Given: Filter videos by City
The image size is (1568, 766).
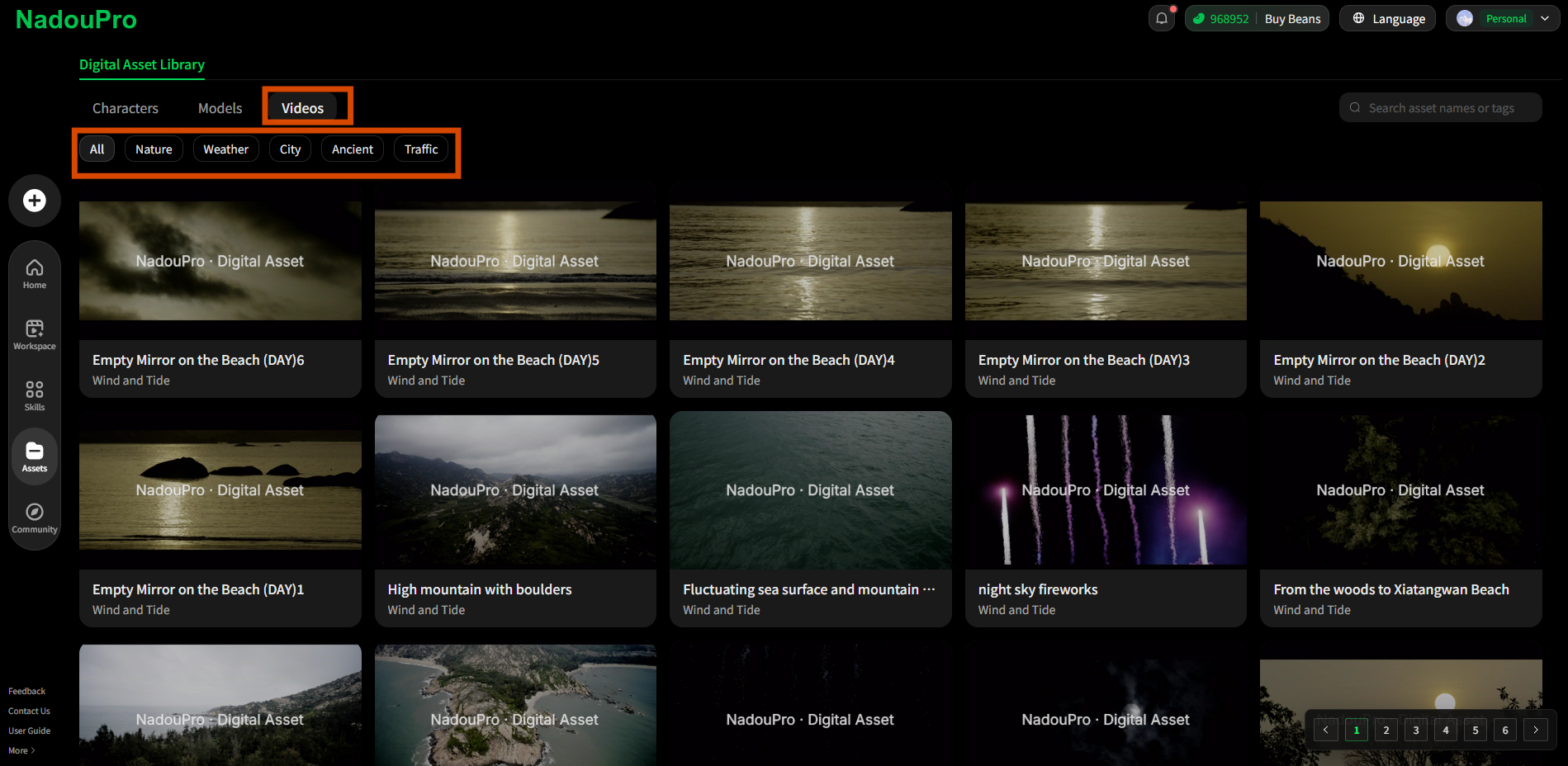Looking at the screenshot, I should point(291,149).
